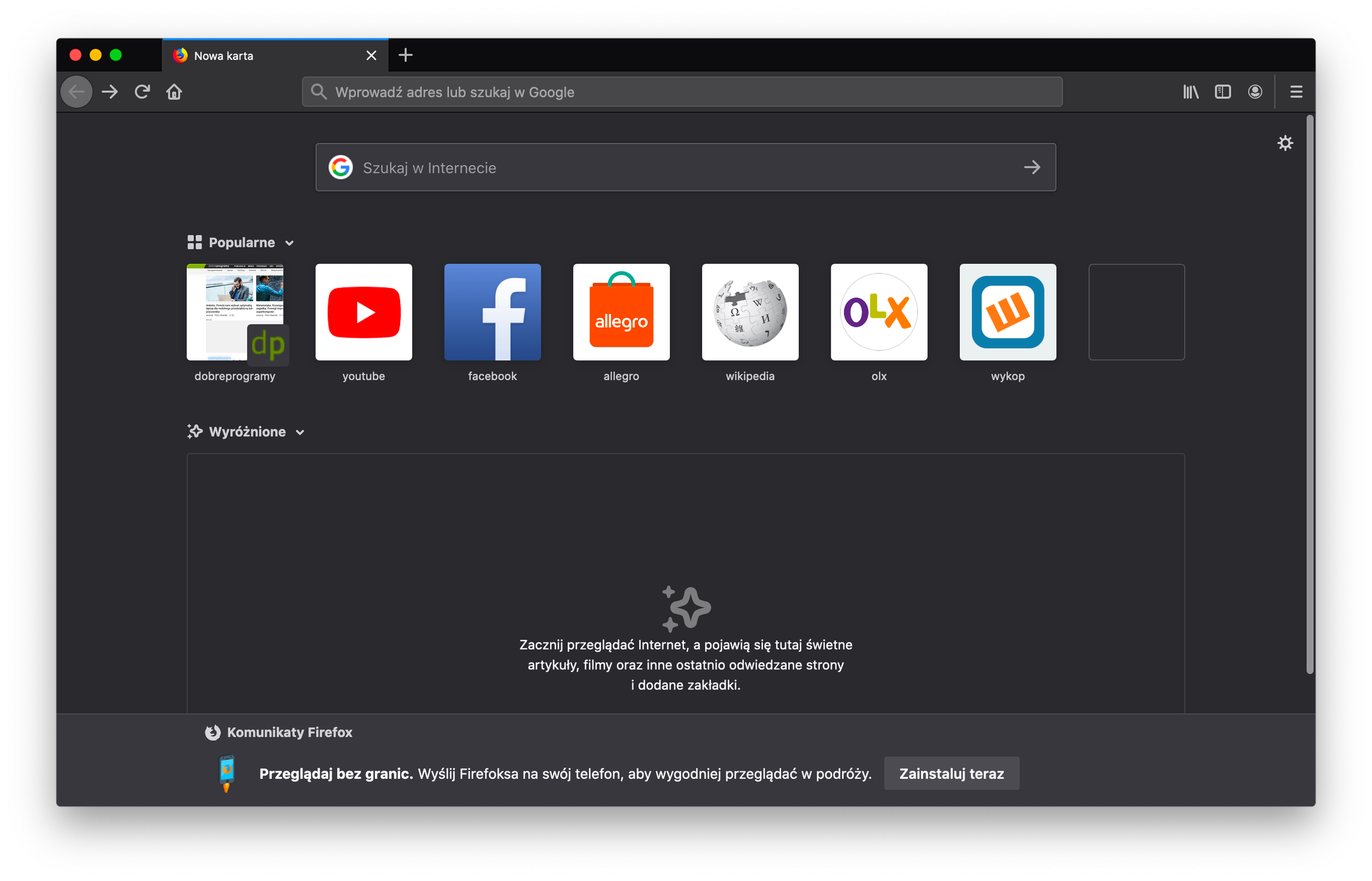Toggle the sidebar panel icon
The image size is (1372, 881).
pos(1223,92)
